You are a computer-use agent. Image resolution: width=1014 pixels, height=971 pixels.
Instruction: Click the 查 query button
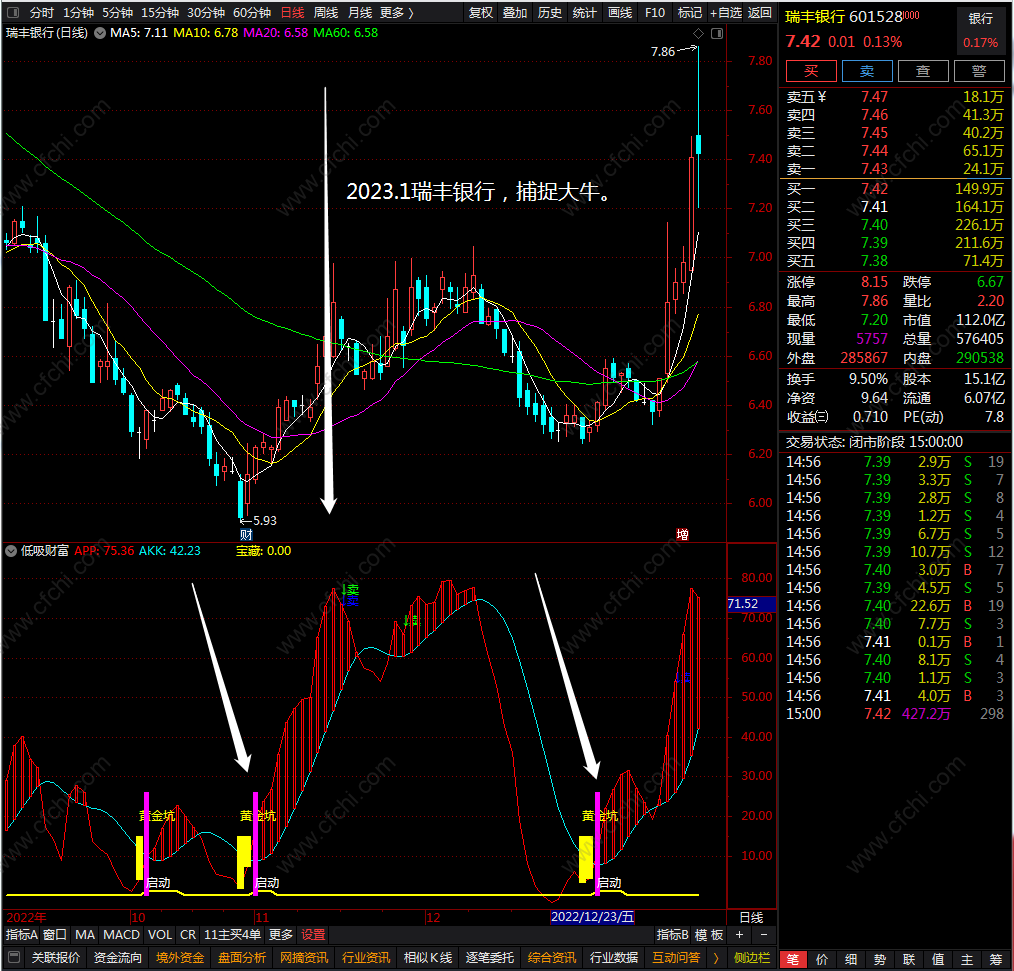(923, 71)
